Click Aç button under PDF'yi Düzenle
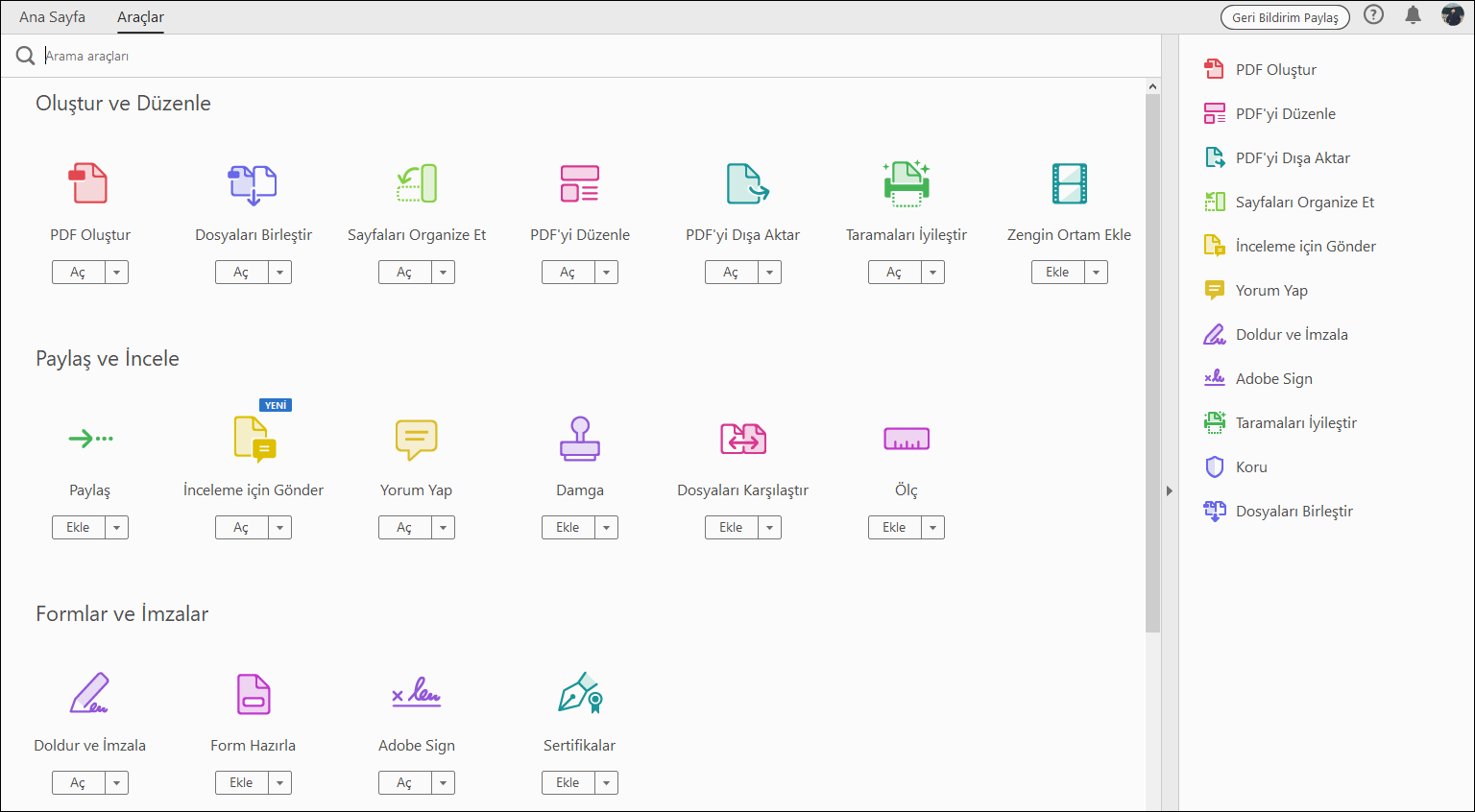 click(x=568, y=273)
